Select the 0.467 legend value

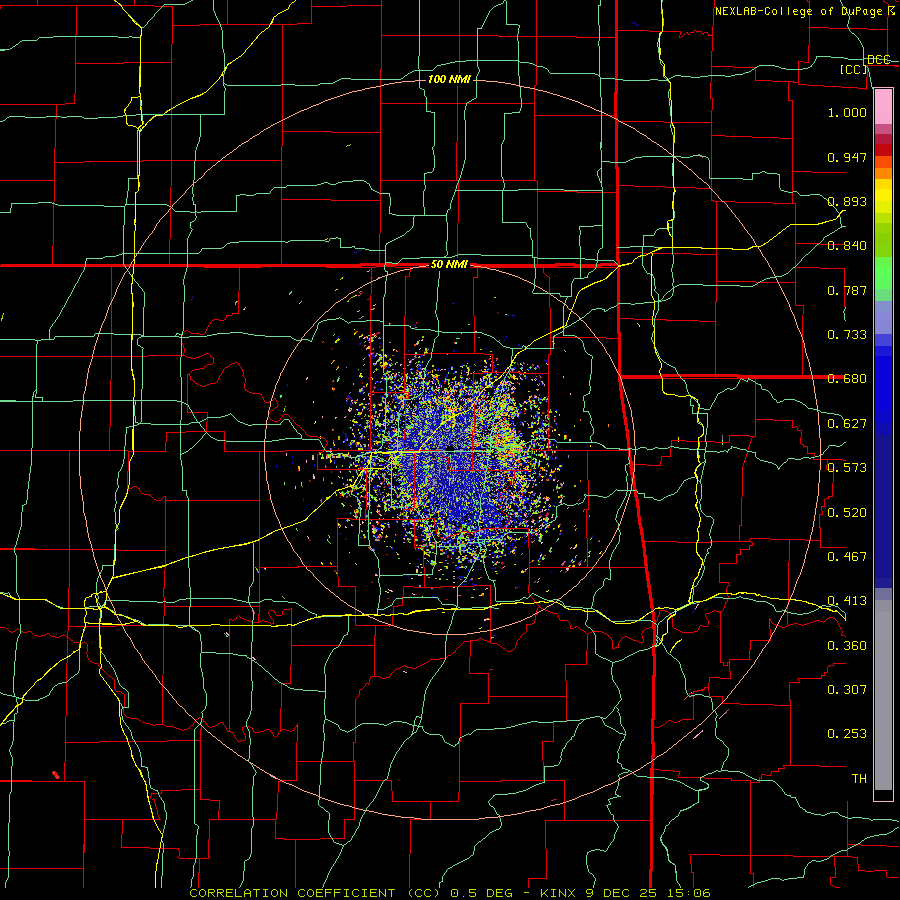(x=847, y=557)
